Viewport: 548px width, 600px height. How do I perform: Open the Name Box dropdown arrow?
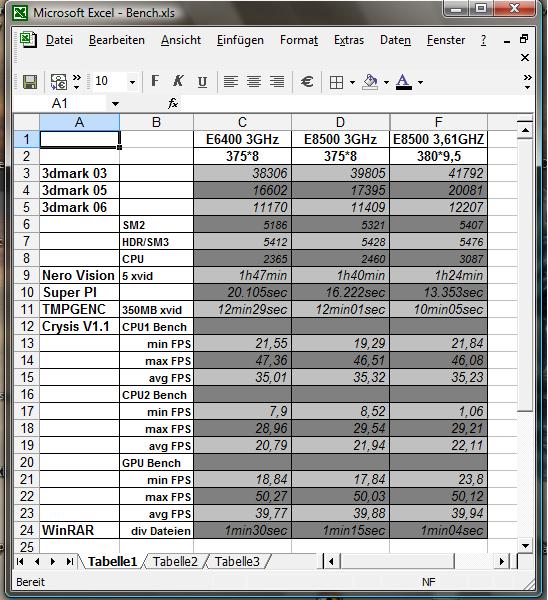pos(115,104)
